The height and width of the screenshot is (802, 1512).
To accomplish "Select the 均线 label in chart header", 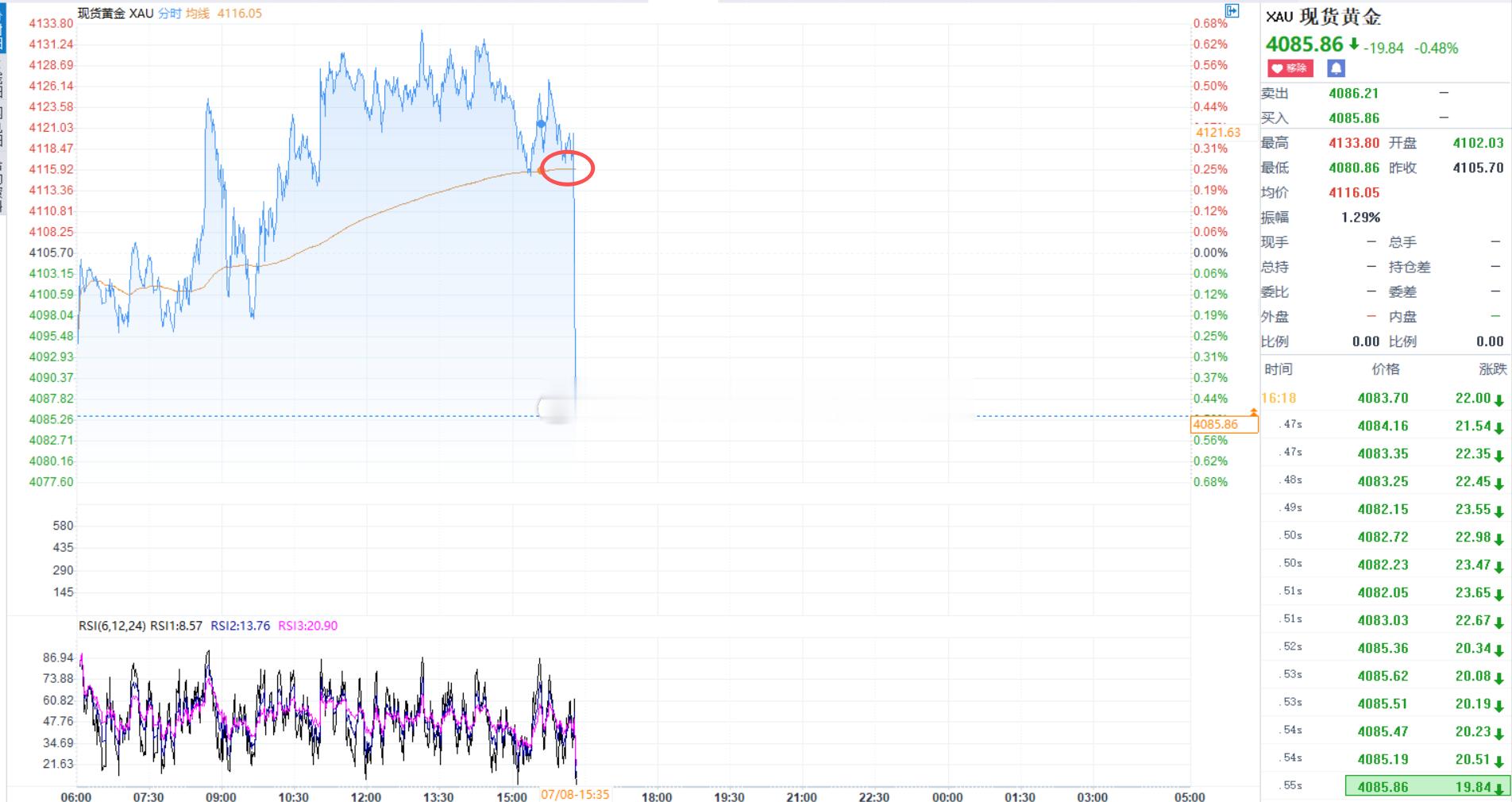I will [x=198, y=13].
